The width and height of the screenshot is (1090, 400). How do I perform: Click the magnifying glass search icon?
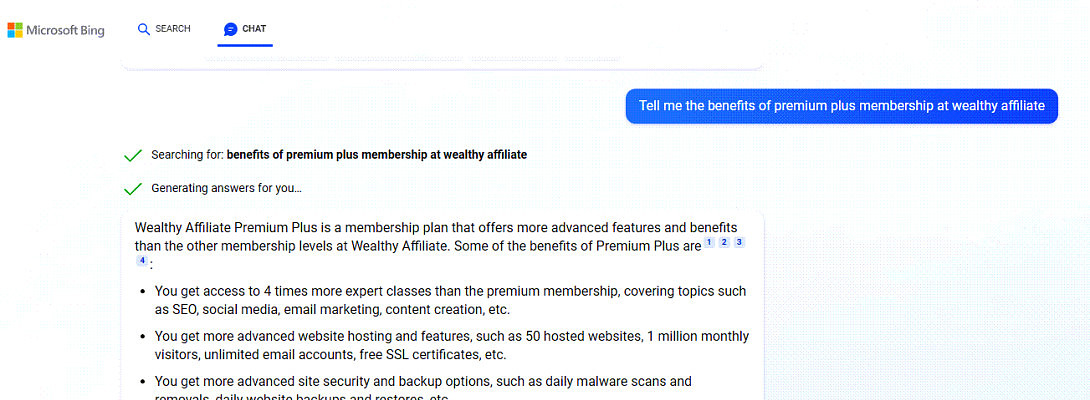144,30
